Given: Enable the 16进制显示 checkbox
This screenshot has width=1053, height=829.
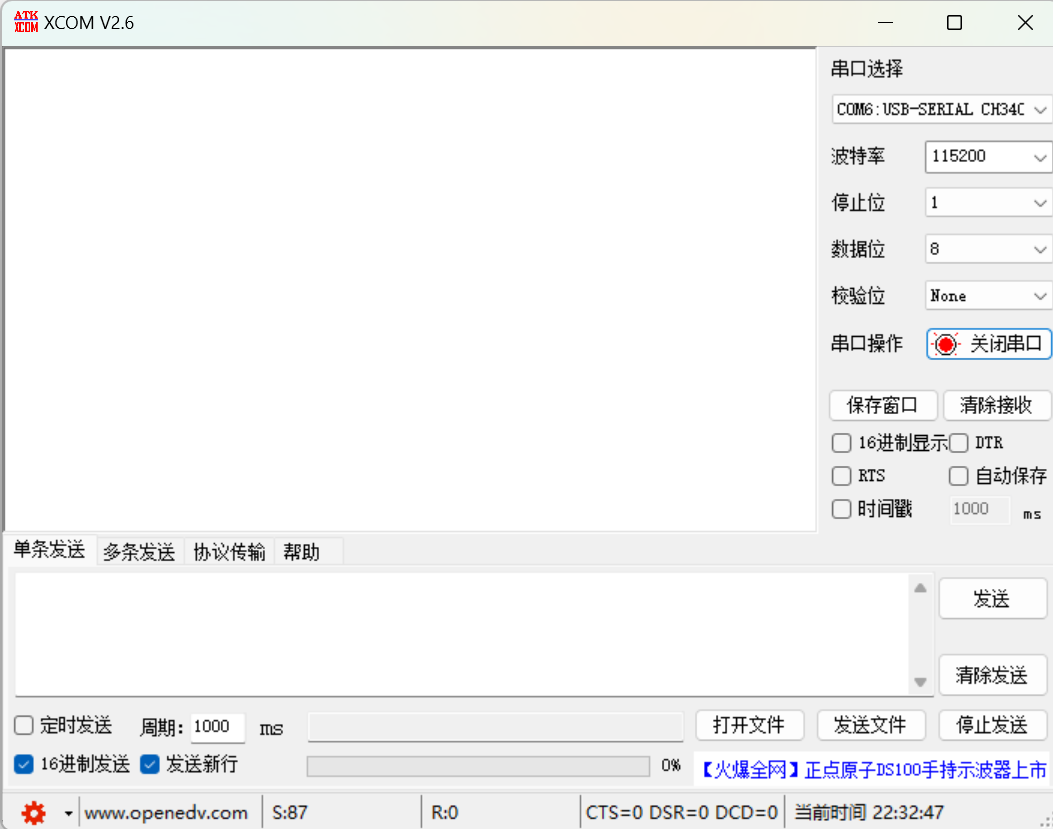Looking at the screenshot, I should click(842, 443).
